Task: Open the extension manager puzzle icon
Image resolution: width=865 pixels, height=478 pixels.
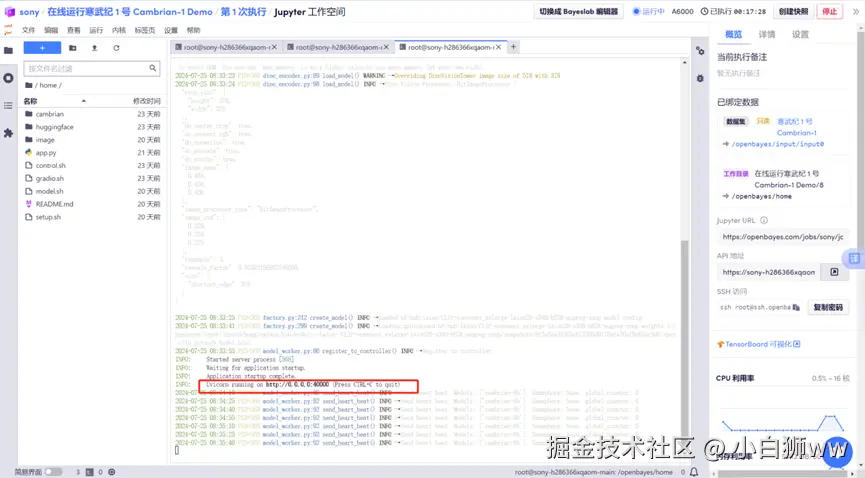Action: pyautogui.click(x=8, y=133)
